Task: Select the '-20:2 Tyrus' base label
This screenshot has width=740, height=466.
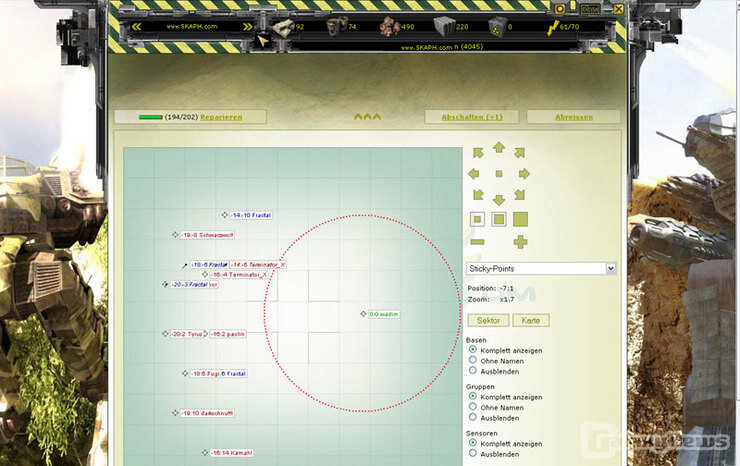Action: 186,334
